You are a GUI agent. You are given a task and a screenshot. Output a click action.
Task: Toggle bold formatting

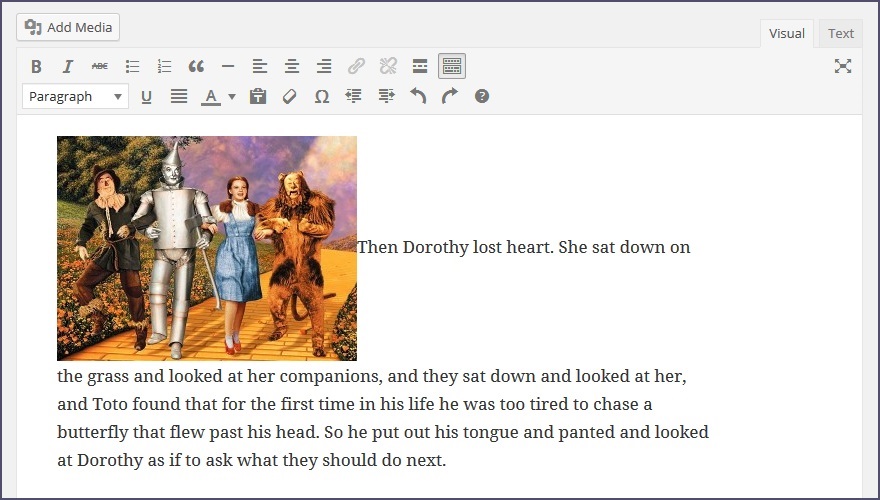pyautogui.click(x=36, y=67)
